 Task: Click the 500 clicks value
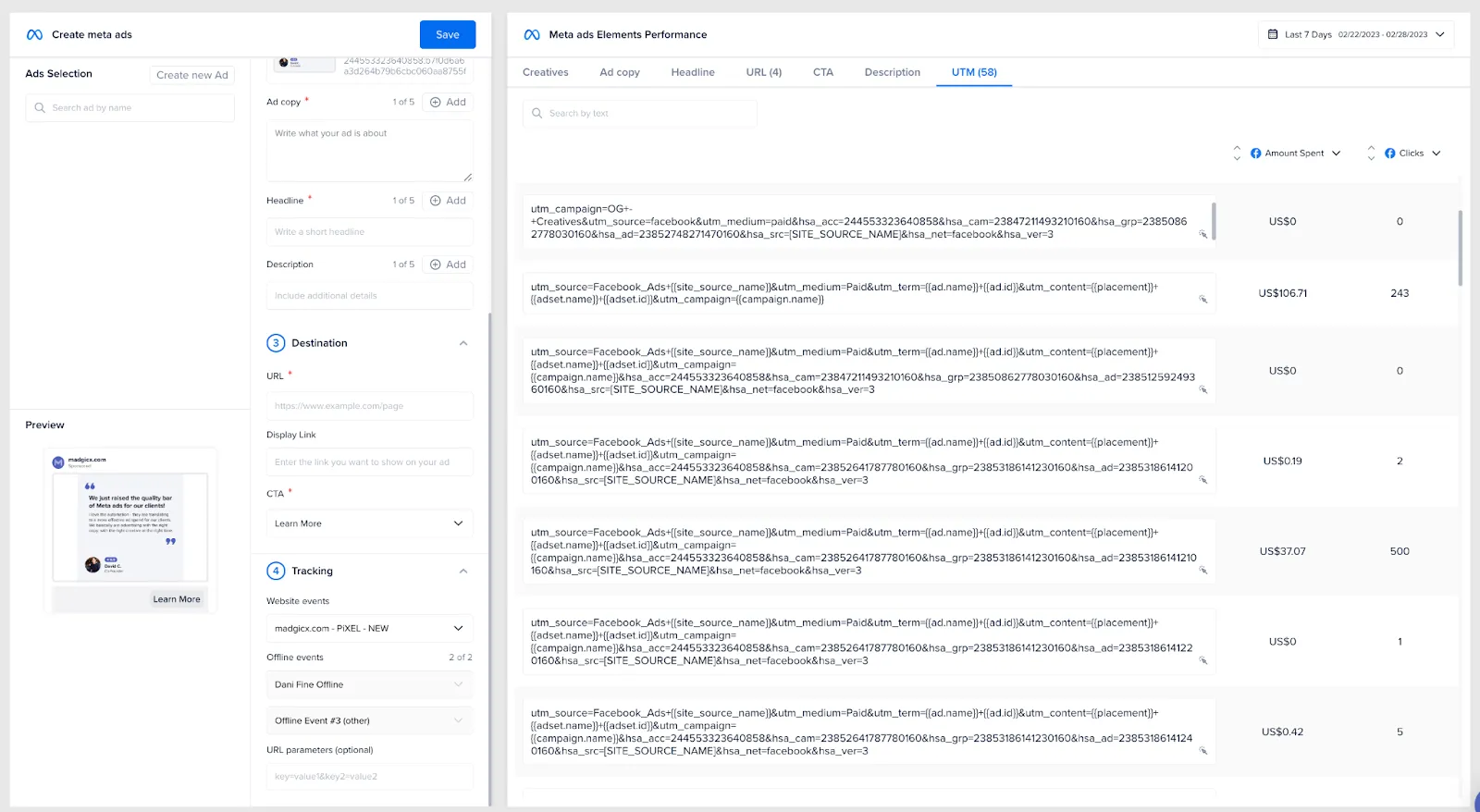point(1400,551)
